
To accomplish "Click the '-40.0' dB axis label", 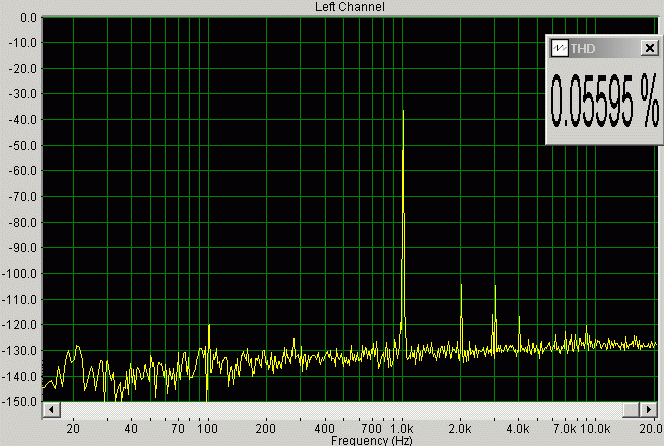I will point(22,119).
